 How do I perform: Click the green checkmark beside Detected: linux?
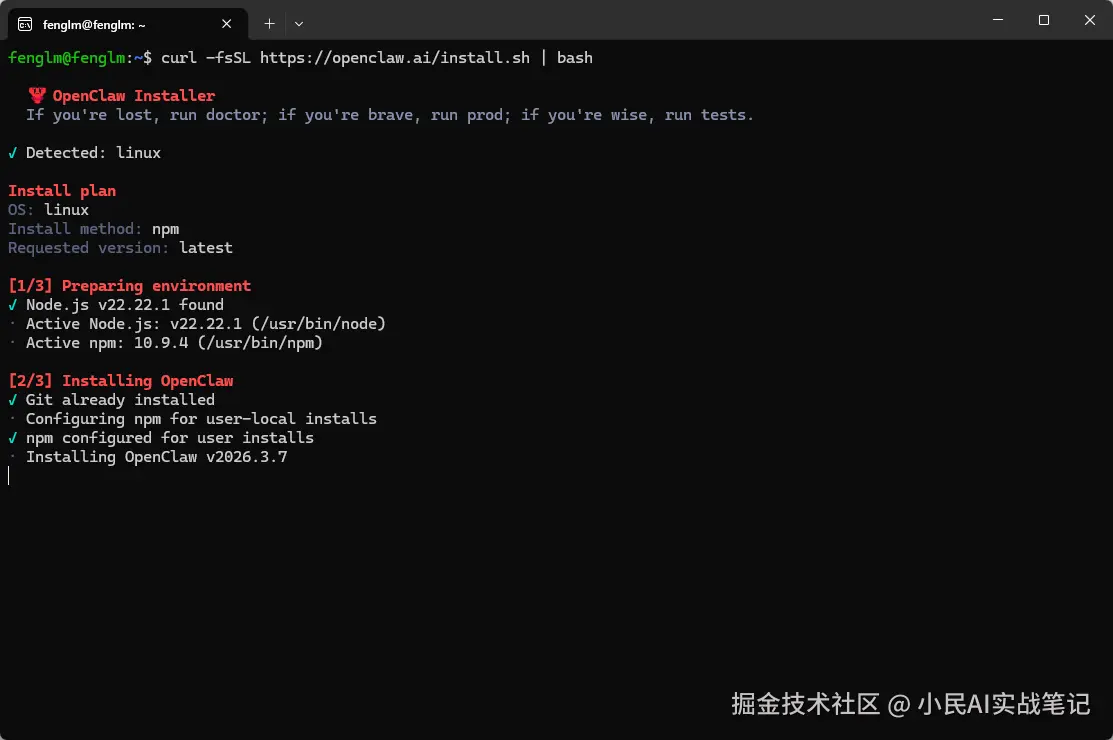(x=13, y=153)
